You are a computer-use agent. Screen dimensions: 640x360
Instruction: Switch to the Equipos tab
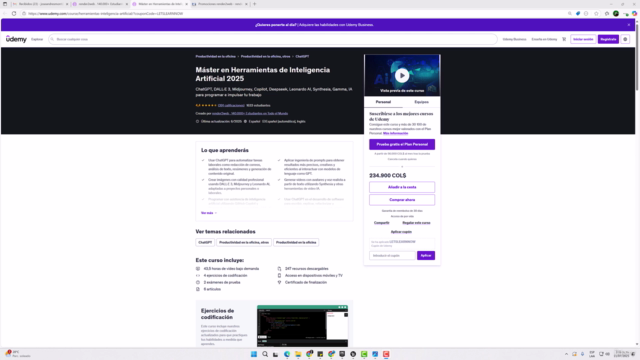[421, 102]
